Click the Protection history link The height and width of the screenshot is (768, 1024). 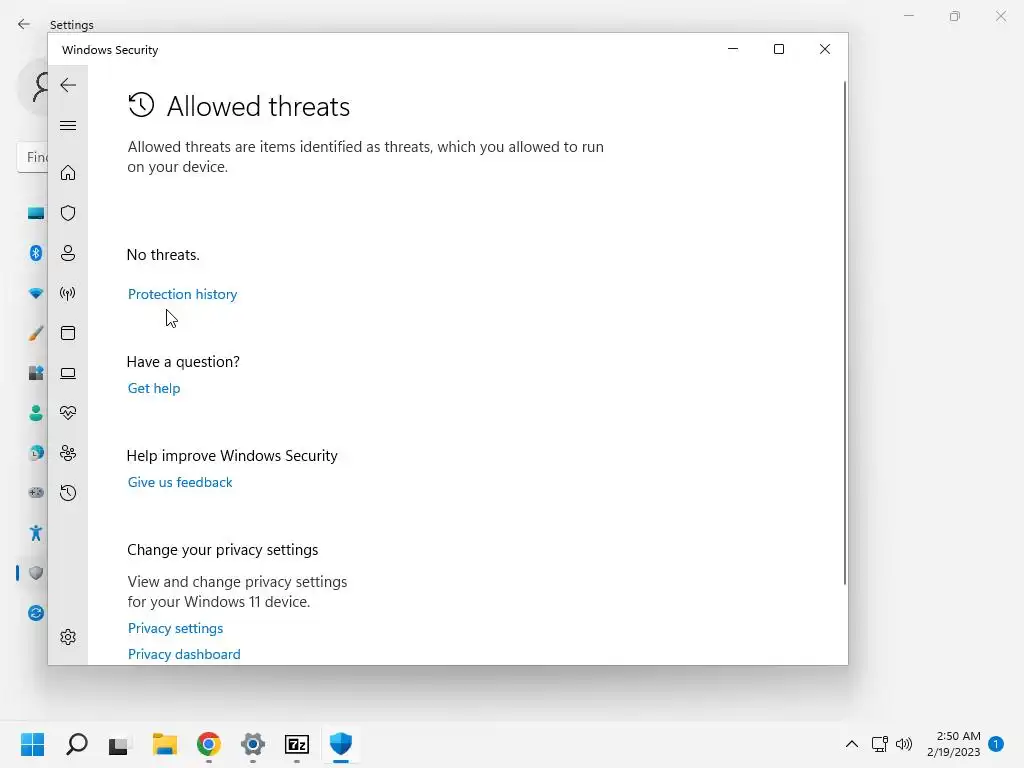pos(182,294)
